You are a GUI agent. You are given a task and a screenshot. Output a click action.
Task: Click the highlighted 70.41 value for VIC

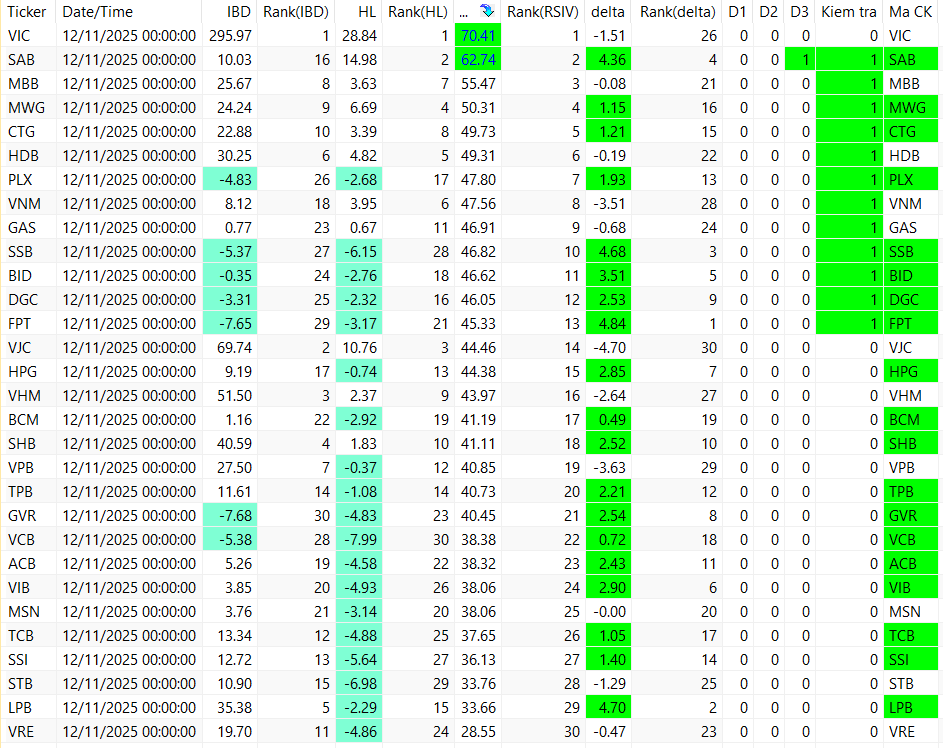[478, 35]
